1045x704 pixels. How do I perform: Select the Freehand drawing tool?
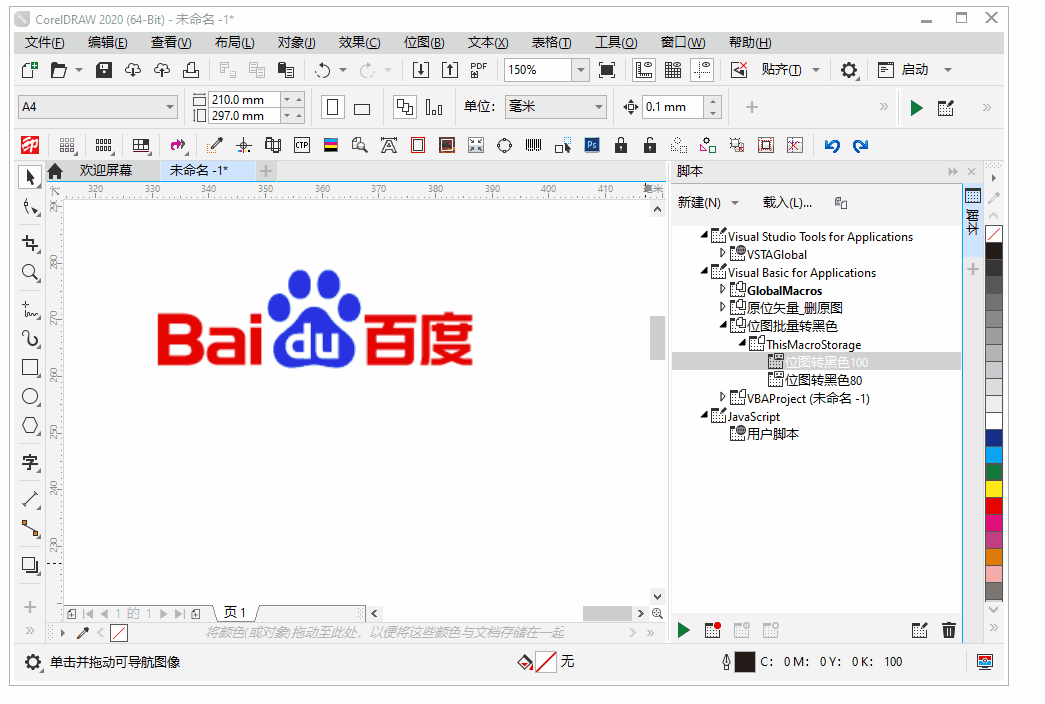[30, 309]
